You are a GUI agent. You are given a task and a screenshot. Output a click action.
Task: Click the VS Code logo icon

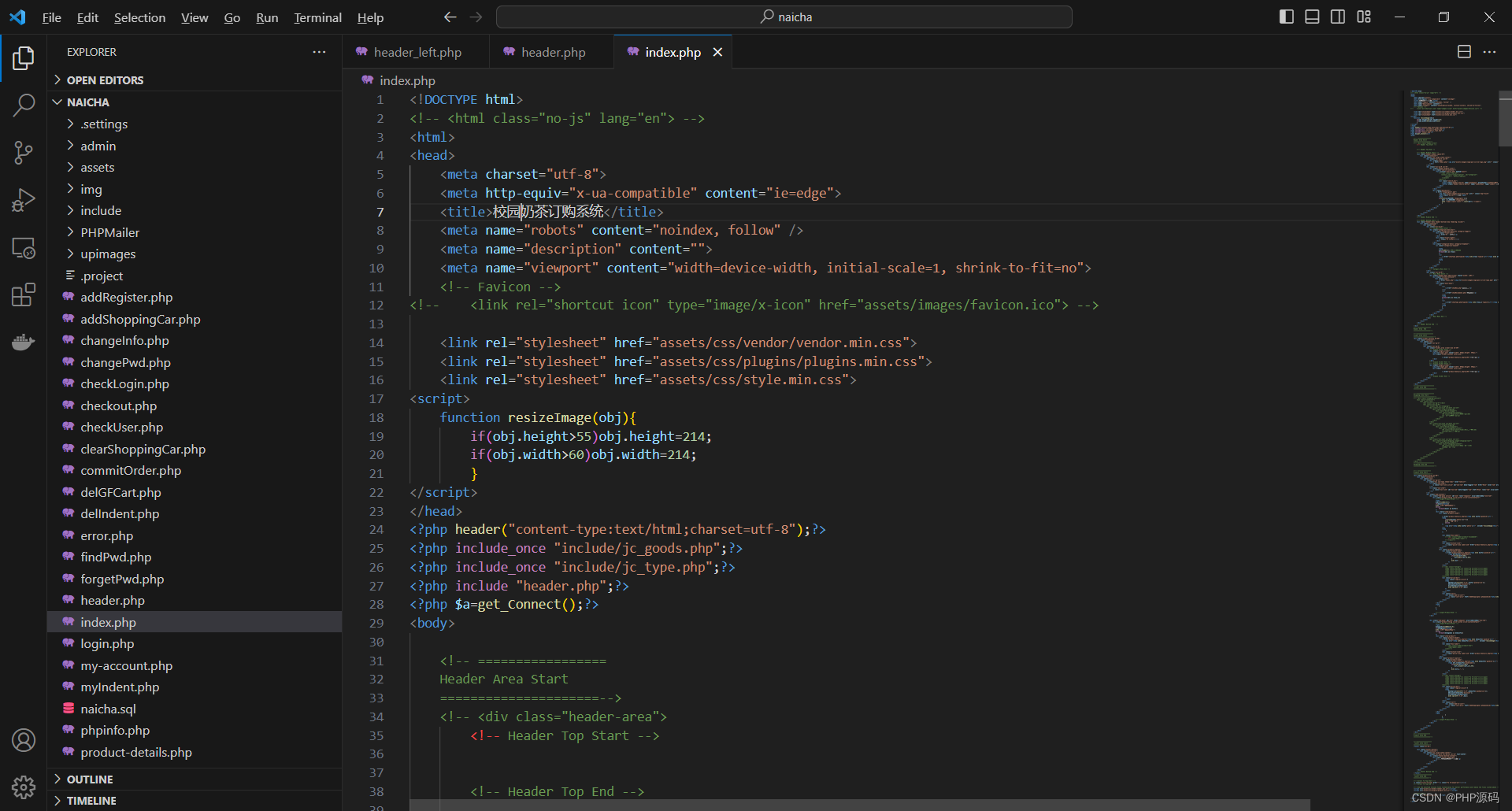point(17,17)
